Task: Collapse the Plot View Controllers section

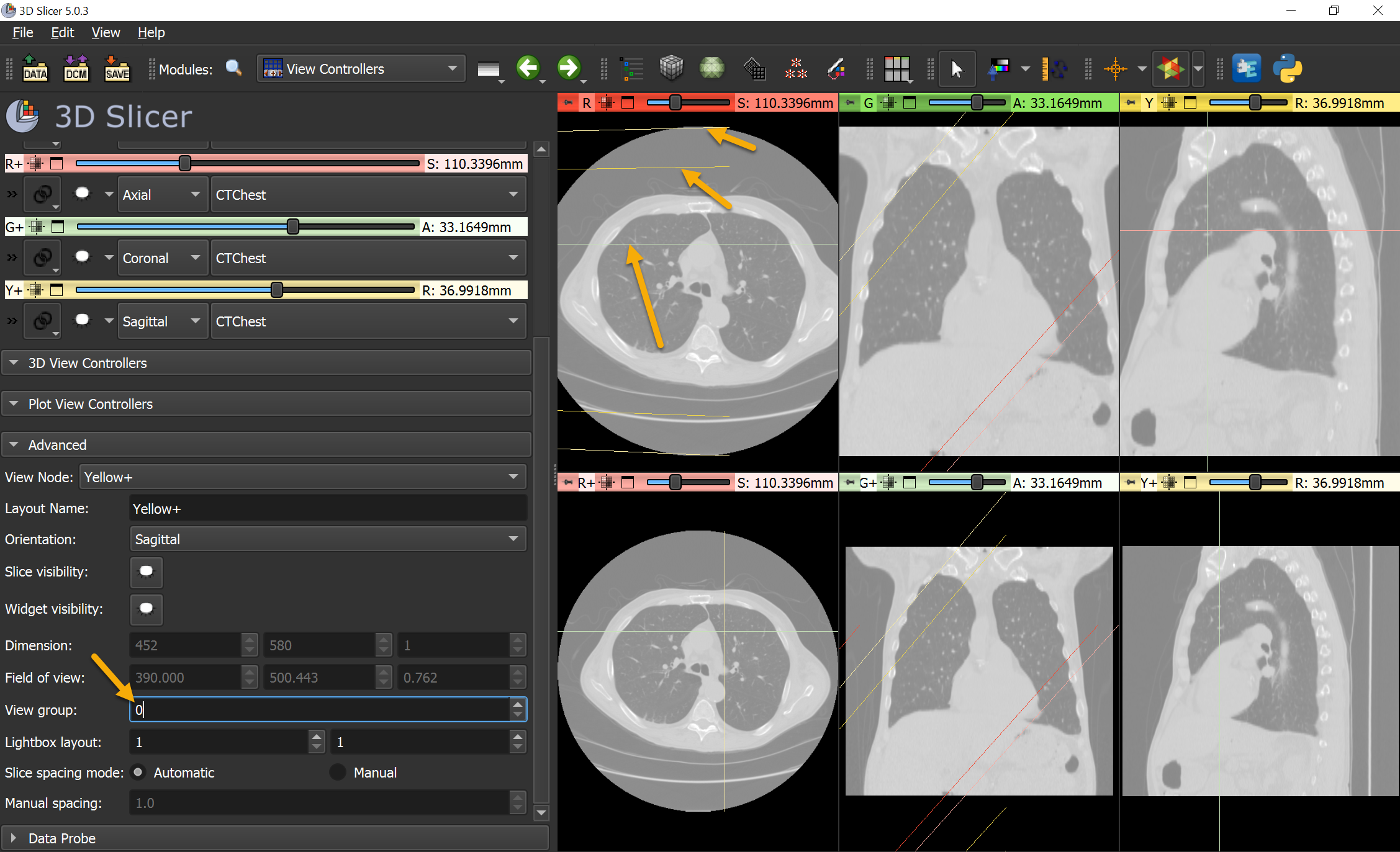Action: [266, 404]
